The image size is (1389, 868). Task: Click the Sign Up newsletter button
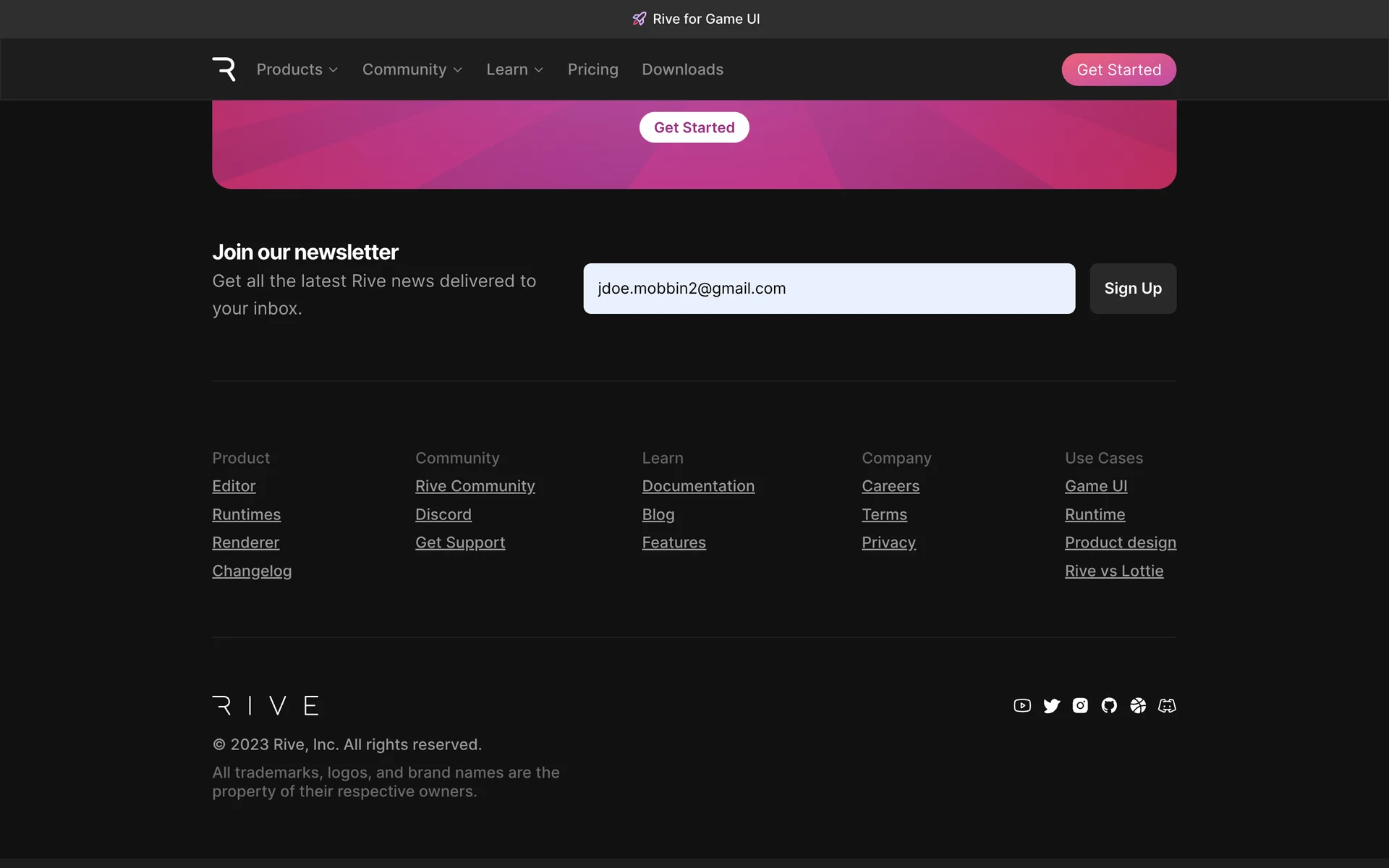[x=1132, y=289]
